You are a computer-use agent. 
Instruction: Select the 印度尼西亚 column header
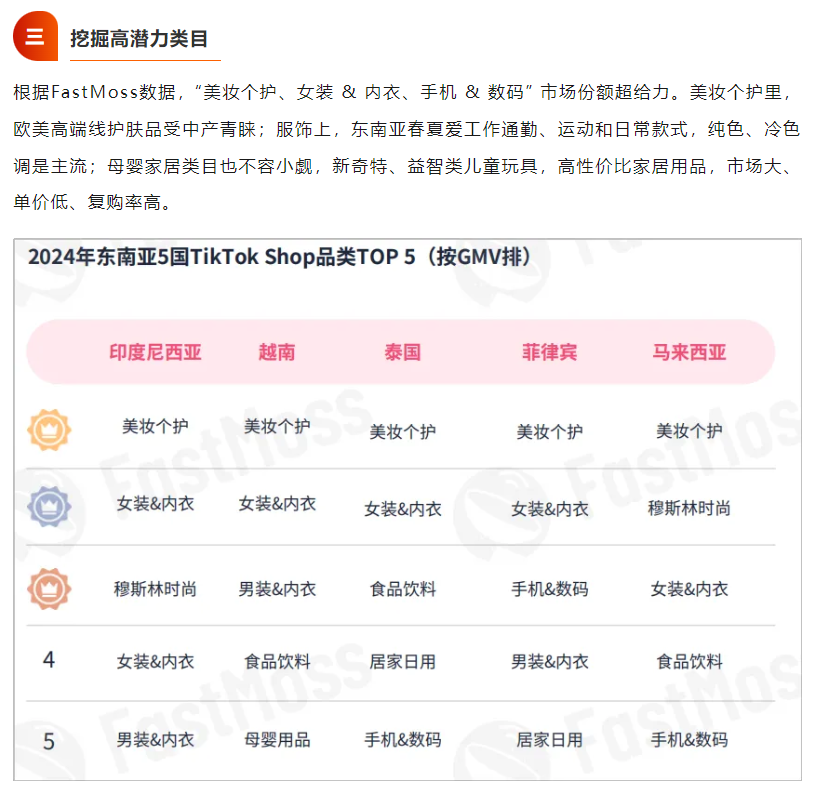click(155, 353)
